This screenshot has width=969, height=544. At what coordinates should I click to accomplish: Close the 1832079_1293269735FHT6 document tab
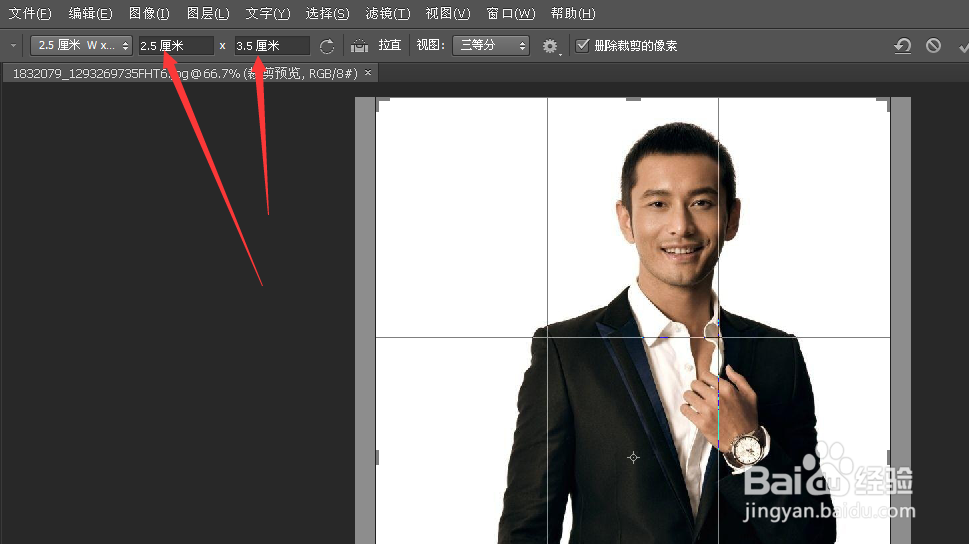click(368, 73)
